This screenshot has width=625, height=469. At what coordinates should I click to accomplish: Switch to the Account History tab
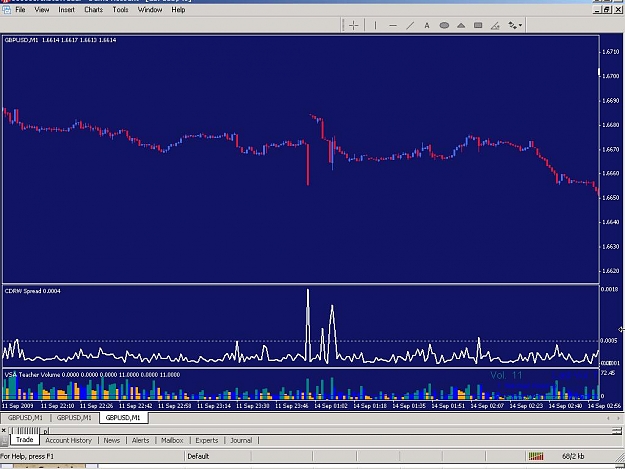pos(69,440)
